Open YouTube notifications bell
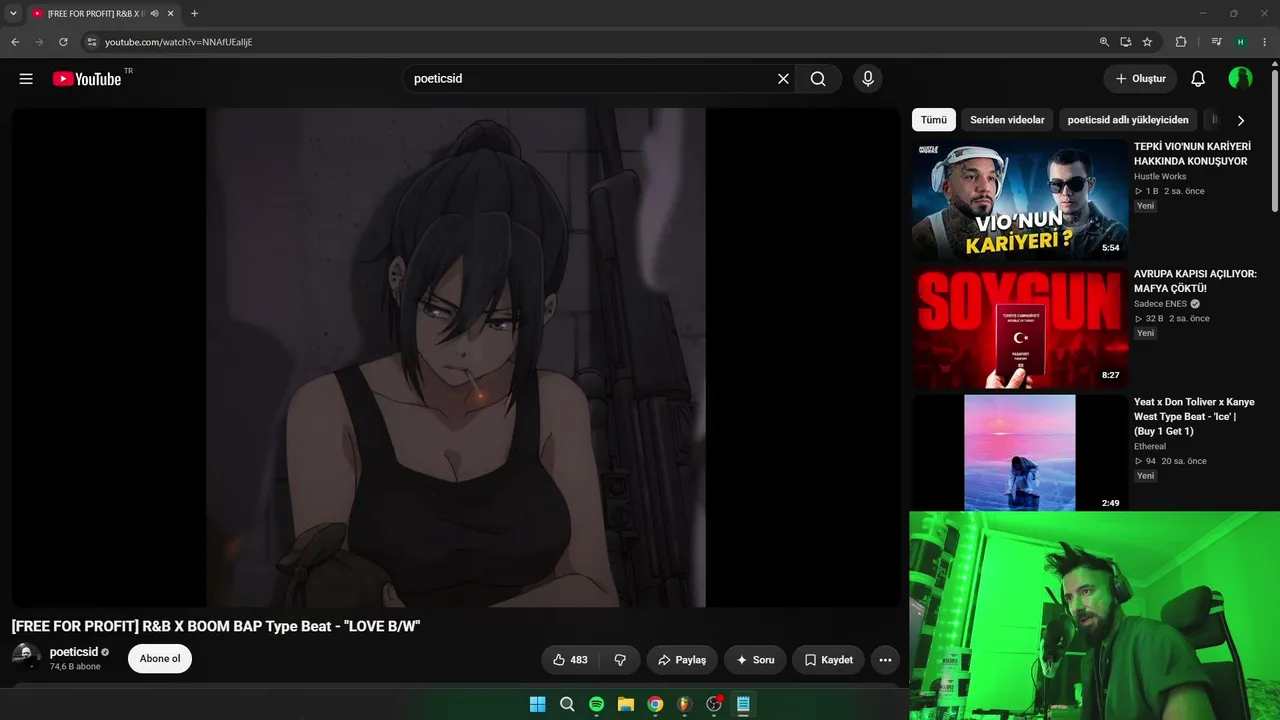Screen dimensions: 1280x720 pyautogui.click(x=1198, y=79)
